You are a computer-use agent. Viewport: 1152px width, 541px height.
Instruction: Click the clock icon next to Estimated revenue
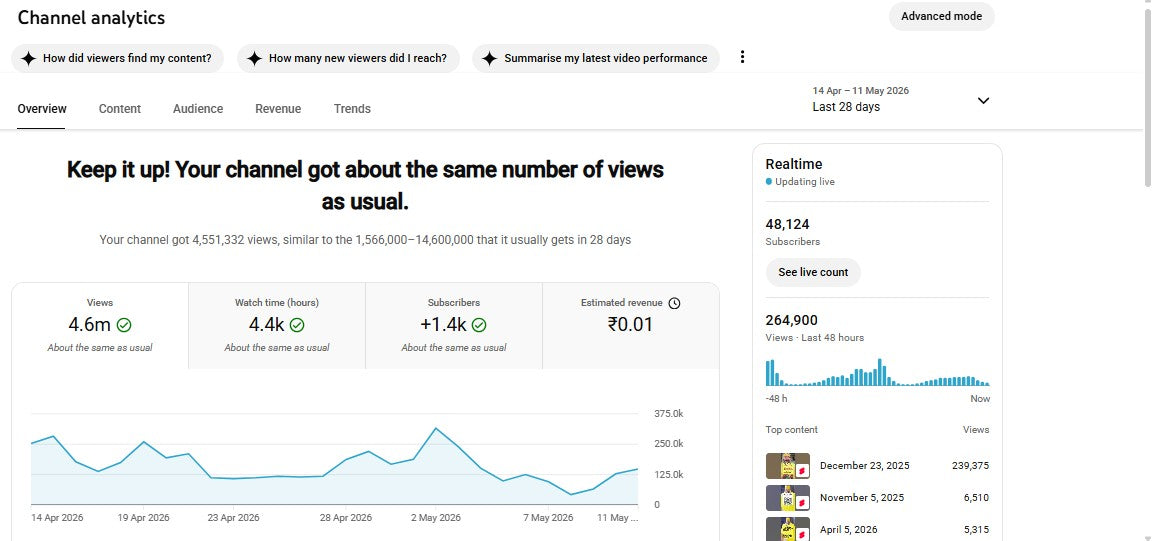674,303
